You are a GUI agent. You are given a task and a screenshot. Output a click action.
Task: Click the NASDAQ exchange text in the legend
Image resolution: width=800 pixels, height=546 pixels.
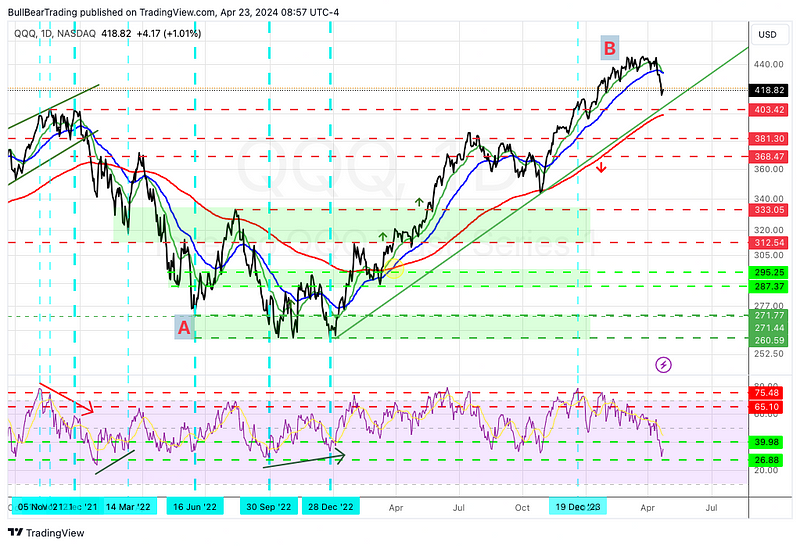click(x=77, y=34)
